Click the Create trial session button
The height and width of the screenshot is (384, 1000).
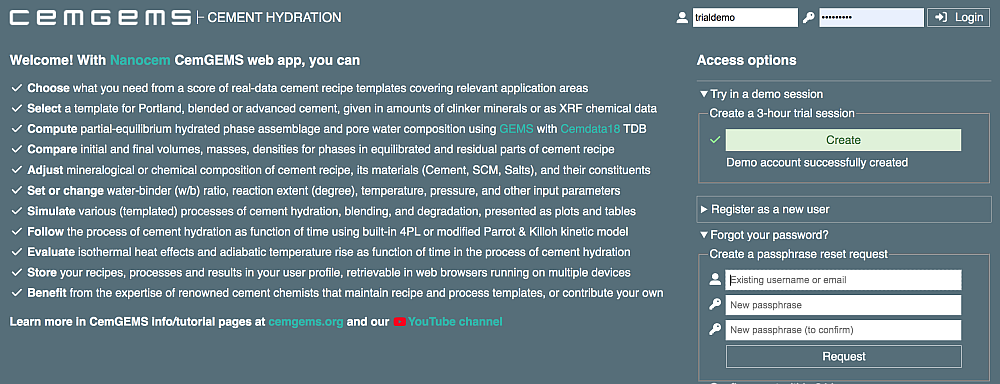point(843,140)
